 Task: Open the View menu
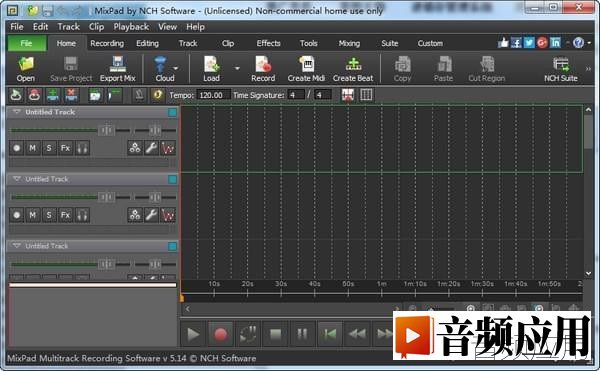tap(168, 27)
